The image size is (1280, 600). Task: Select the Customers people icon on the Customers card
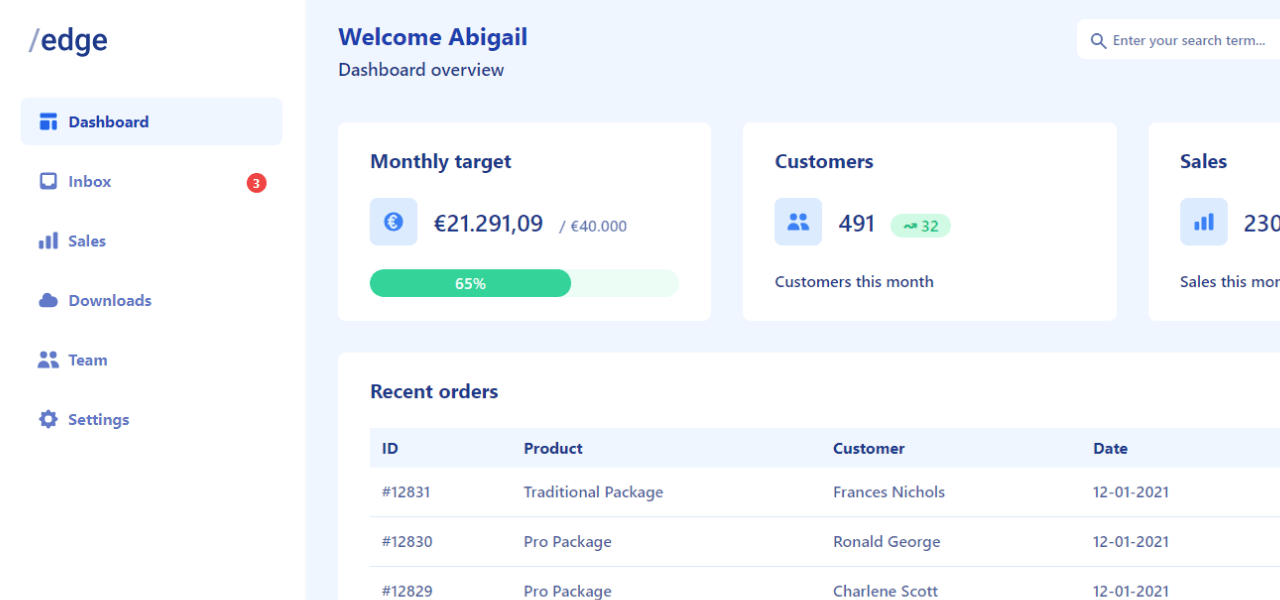coord(797,221)
